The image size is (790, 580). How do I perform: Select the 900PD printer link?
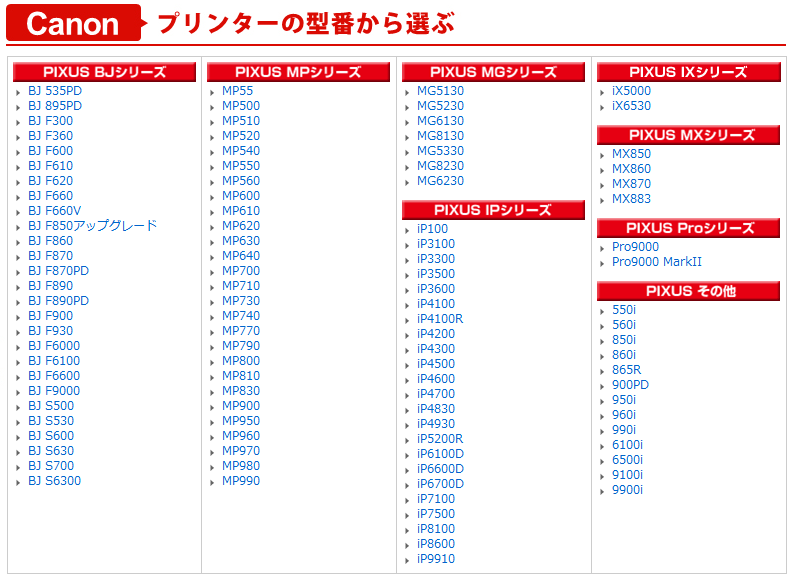pyautogui.click(x=630, y=384)
